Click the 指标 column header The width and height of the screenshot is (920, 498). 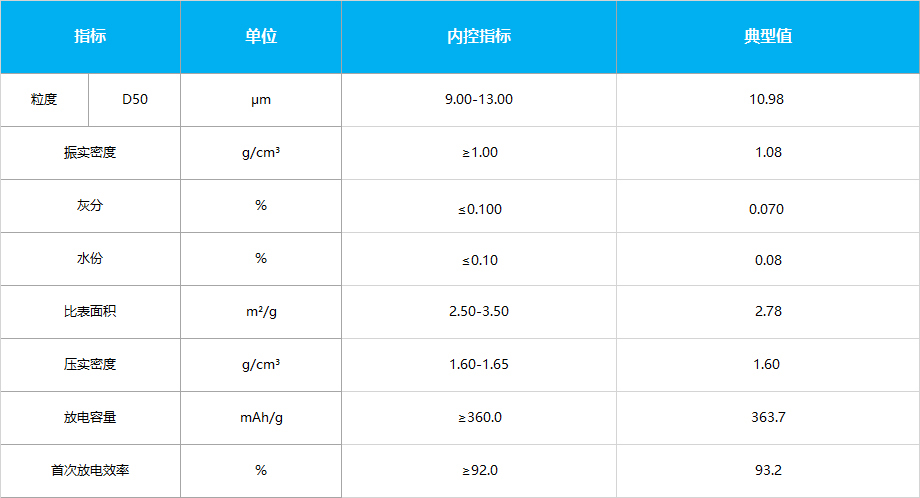(90, 36)
